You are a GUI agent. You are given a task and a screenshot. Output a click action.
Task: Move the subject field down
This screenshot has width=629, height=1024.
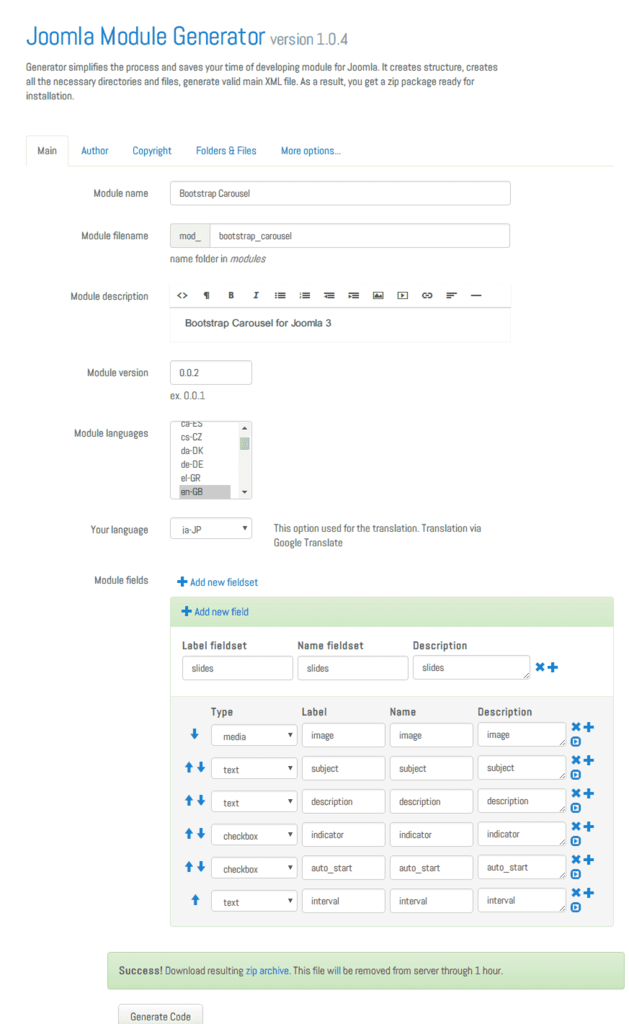201,767
